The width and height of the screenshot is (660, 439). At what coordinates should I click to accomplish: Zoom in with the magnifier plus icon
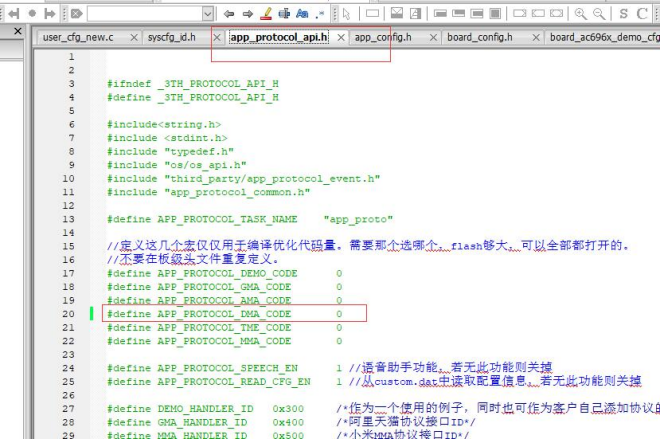coord(581,14)
